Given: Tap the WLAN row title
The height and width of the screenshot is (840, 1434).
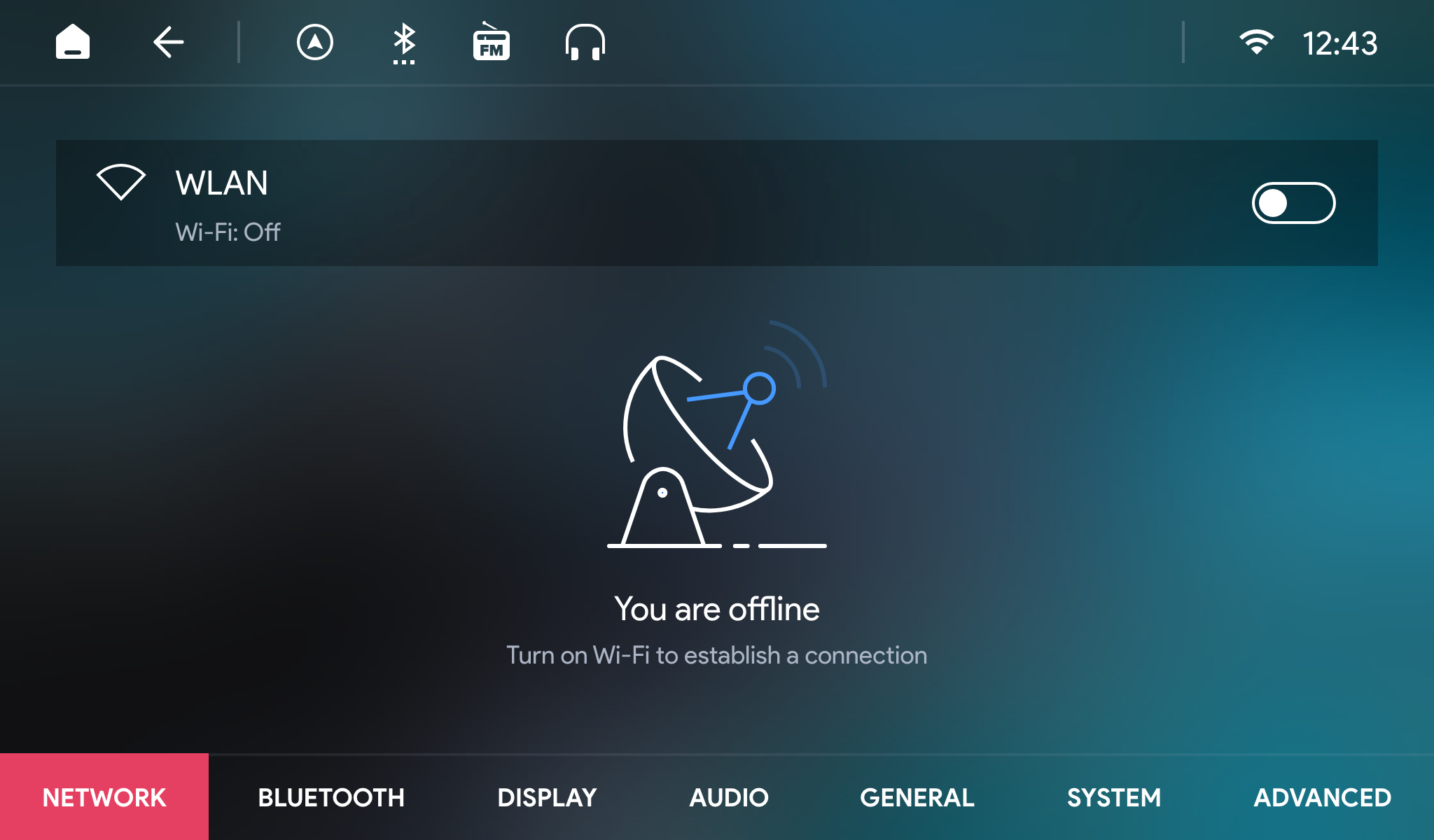Looking at the screenshot, I should (221, 183).
